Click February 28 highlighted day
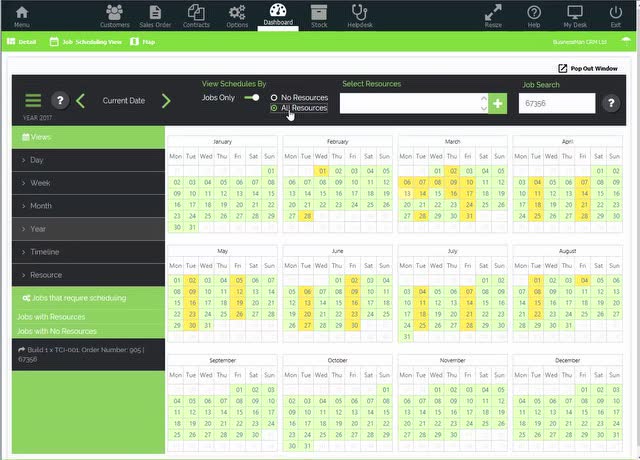 click(x=307, y=216)
